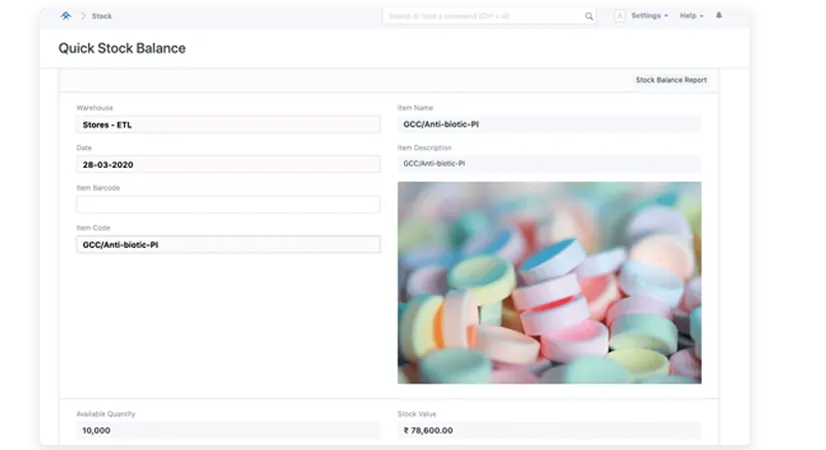Click the user avatar icon
This screenshot has width=826, height=450.
pyautogui.click(x=620, y=16)
